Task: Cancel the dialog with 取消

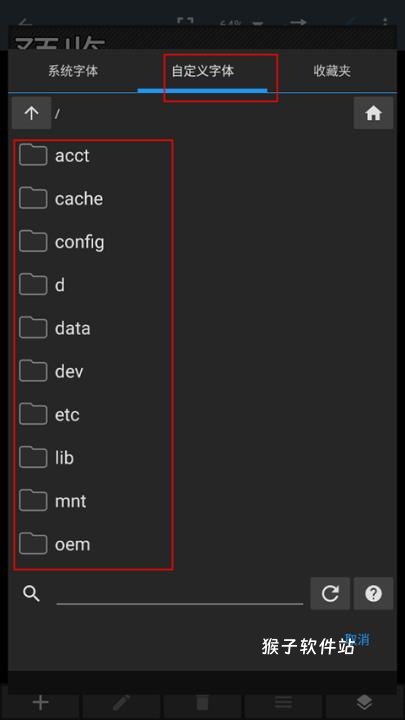Action: pyautogui.click(x=357, y=640)
